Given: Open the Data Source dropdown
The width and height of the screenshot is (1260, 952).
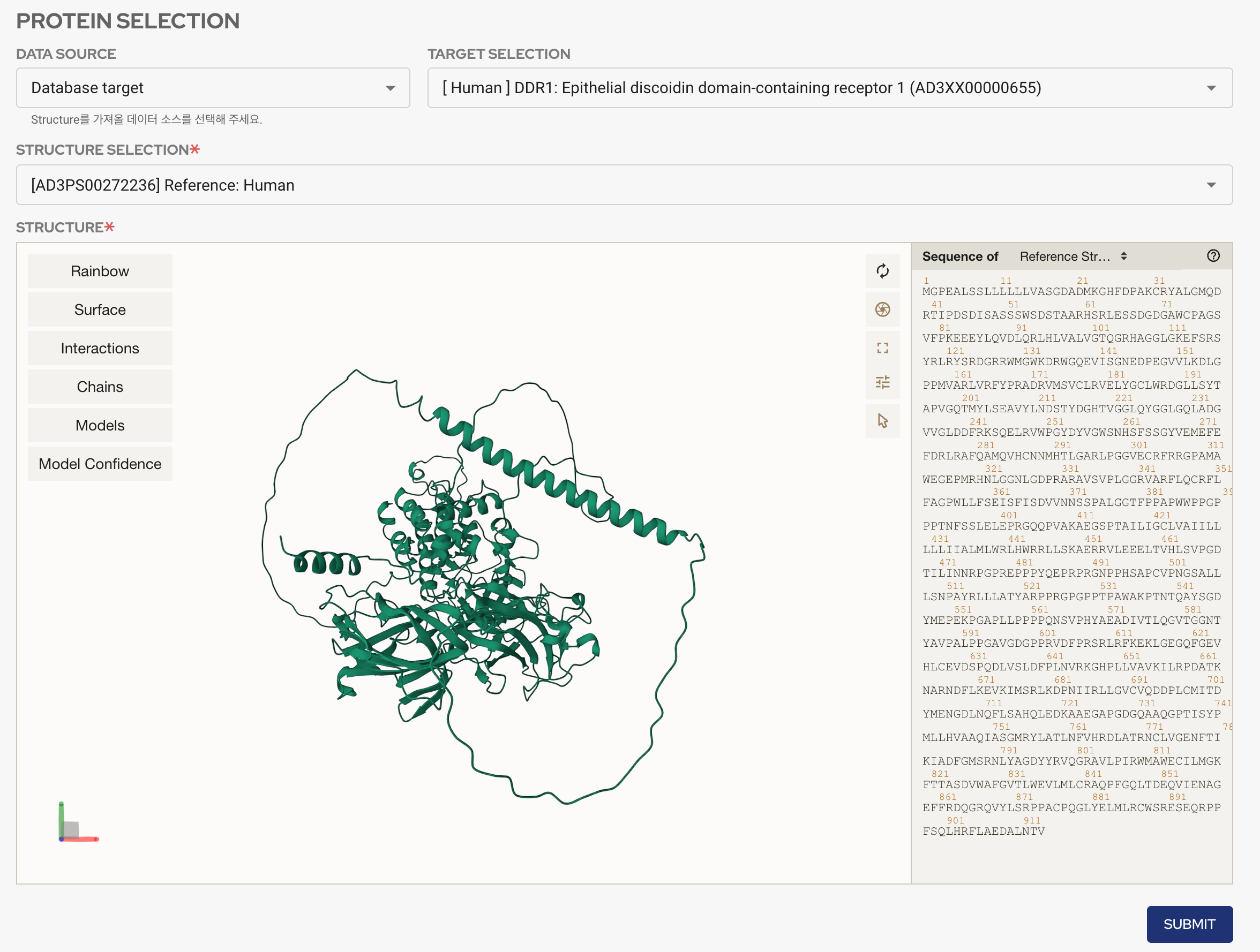Looking at the screenshot, I should [x=213, y=88].
